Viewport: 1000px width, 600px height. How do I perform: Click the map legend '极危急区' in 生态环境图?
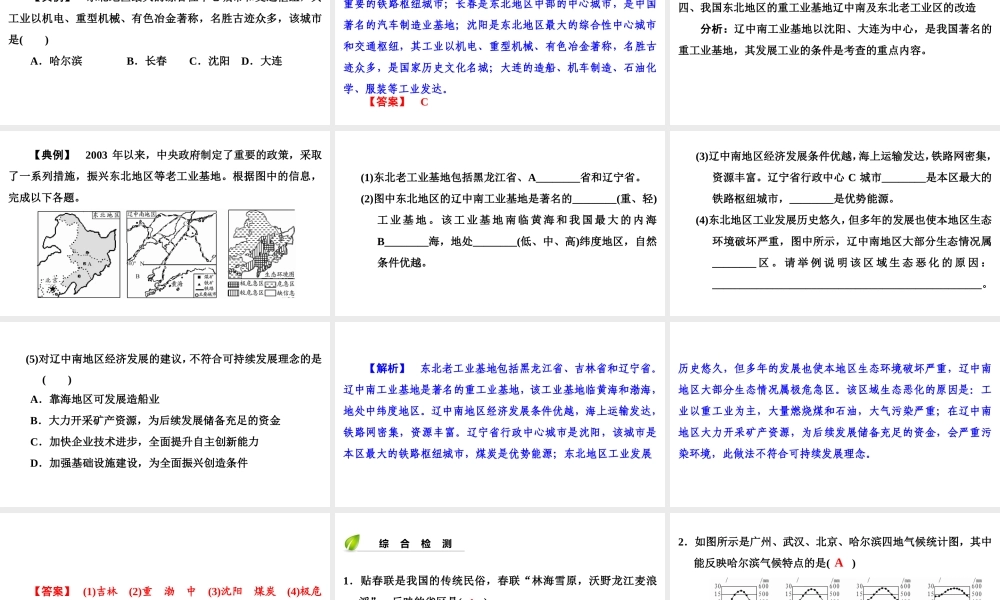coord(246,283)
